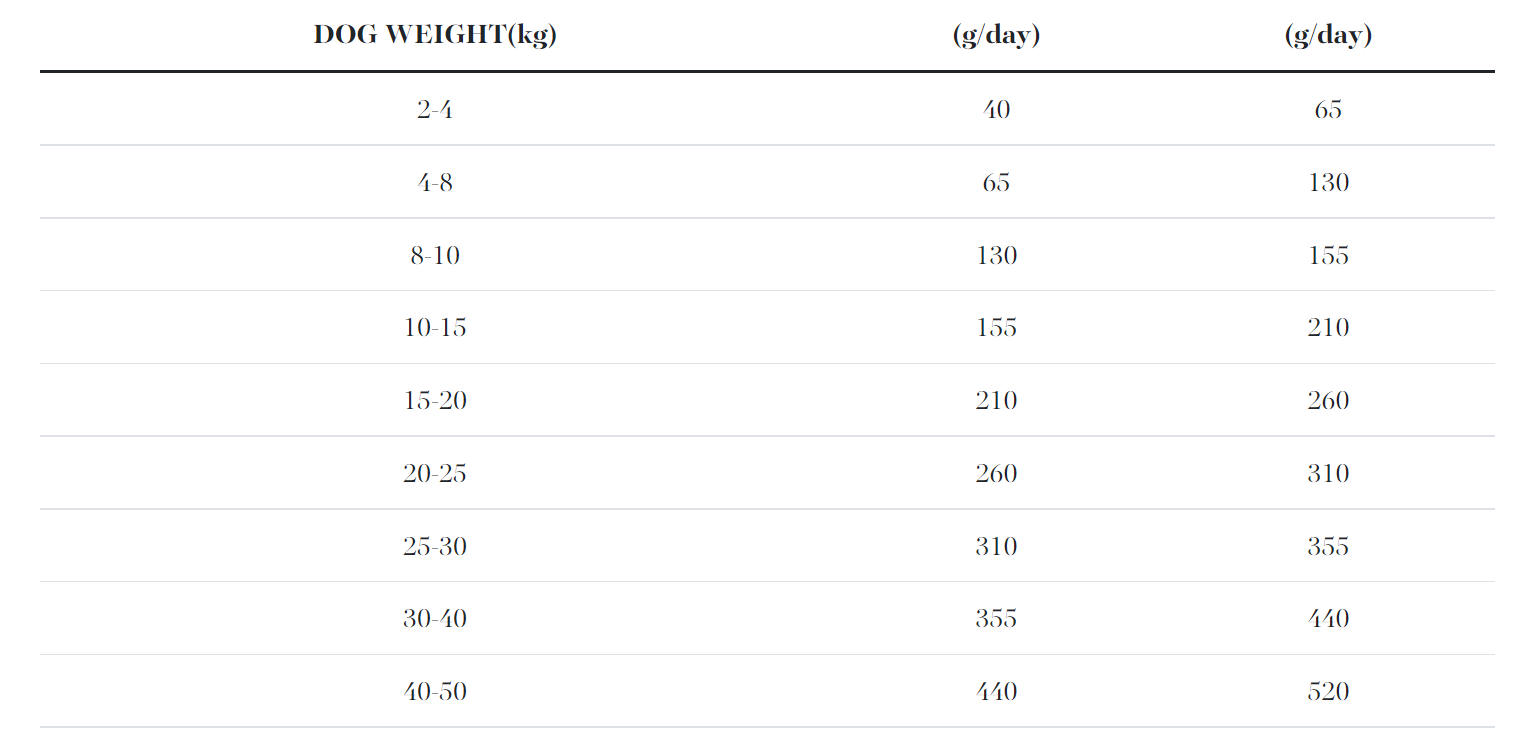Viewport: 1530px width, 751px height.
Task: Select the 25-30 weight range cell
Action: coord(435,547)
